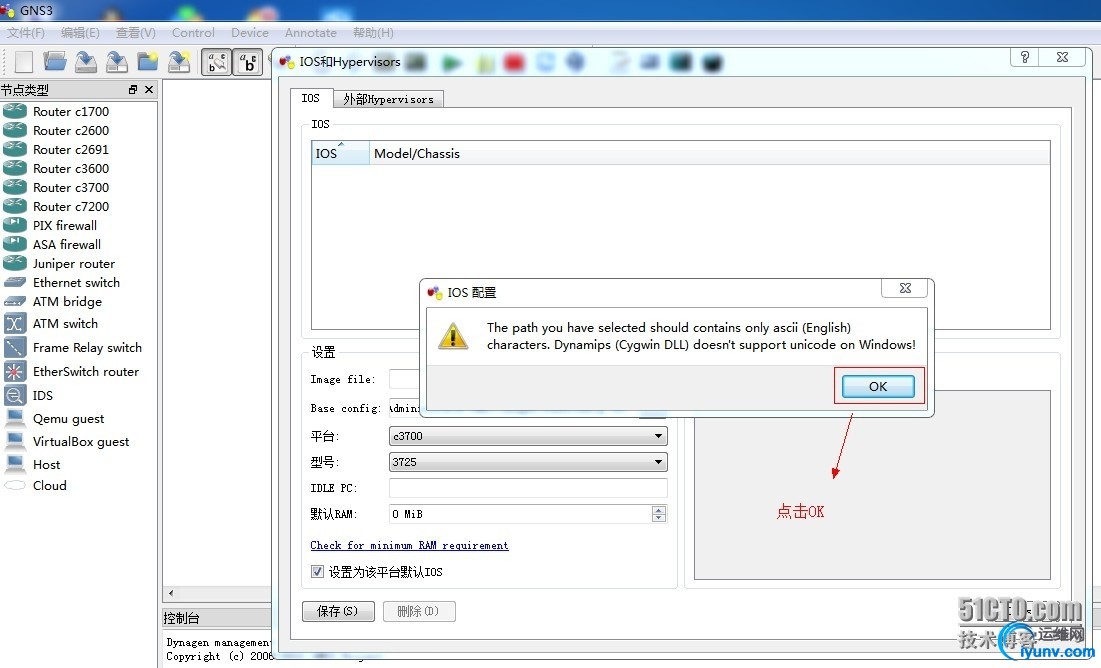Screen dimensions: 1101x668
Task: Select the Qemu guest node icon
Action: coord(15,418)
